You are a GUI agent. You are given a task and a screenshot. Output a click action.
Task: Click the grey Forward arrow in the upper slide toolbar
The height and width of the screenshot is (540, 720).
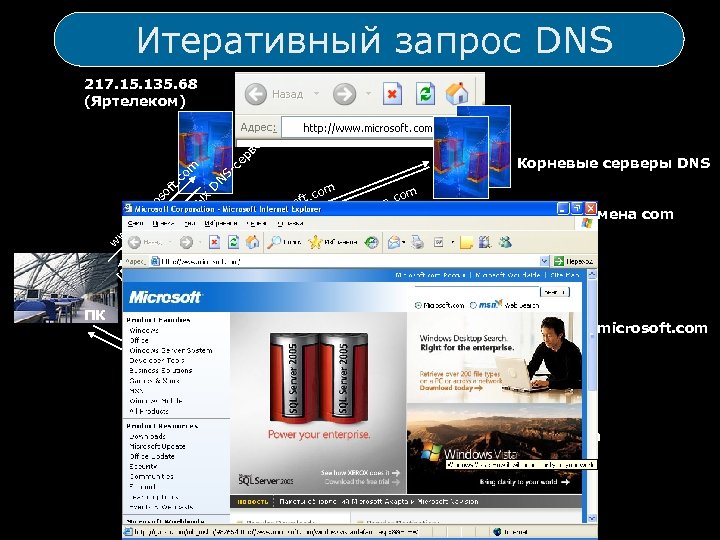click(x=344, y=94)
